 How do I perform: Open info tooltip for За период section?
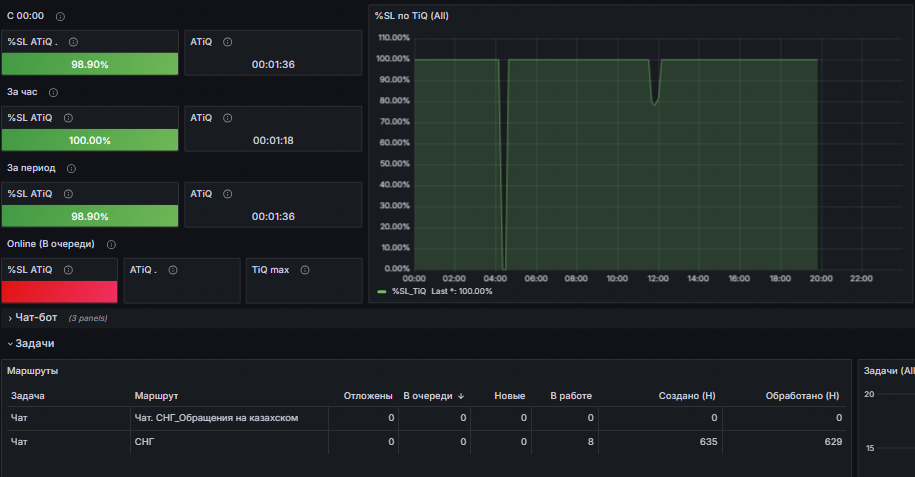71,168
